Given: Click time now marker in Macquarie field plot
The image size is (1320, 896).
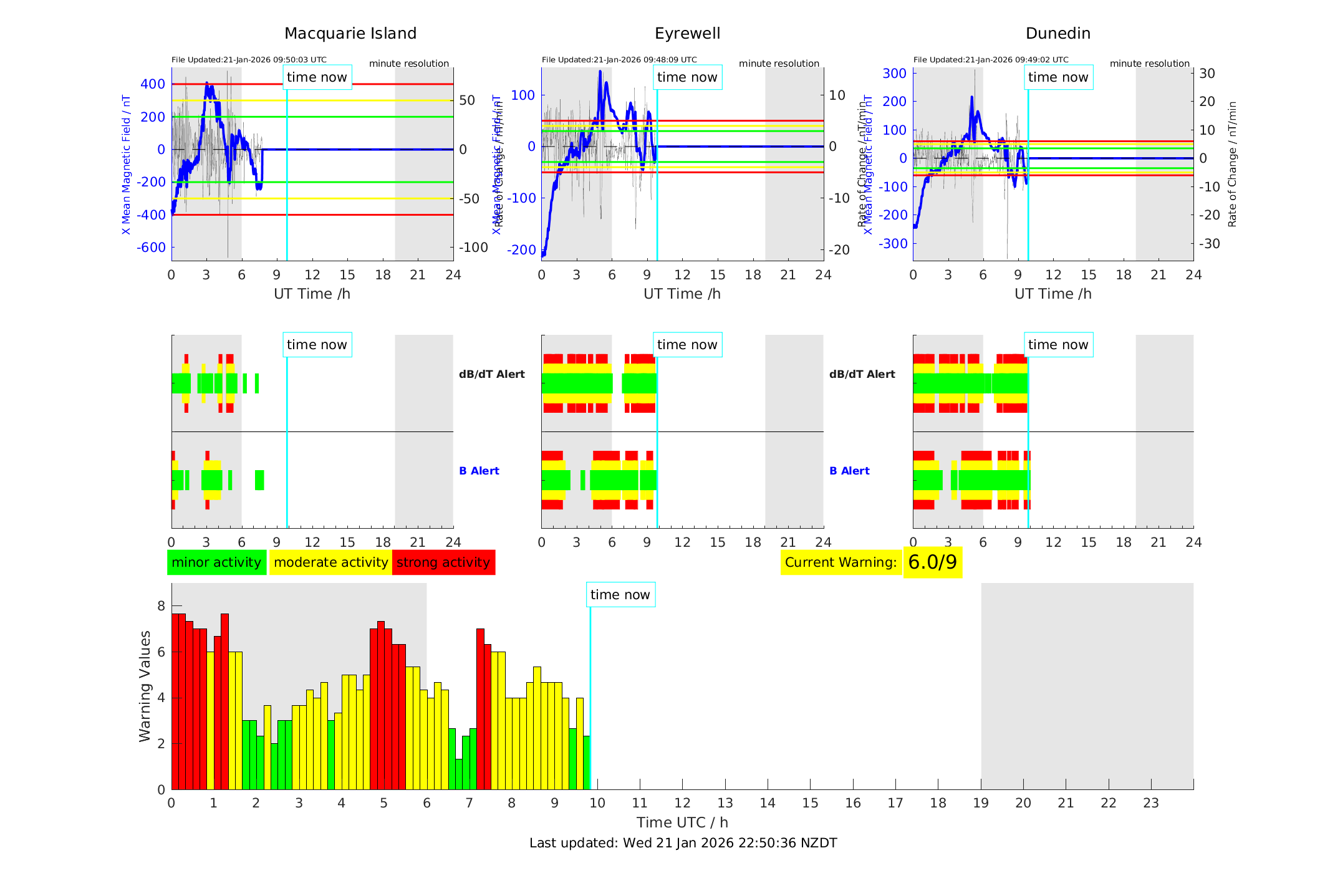Looking at the screenshot, I should coord(317,77).
